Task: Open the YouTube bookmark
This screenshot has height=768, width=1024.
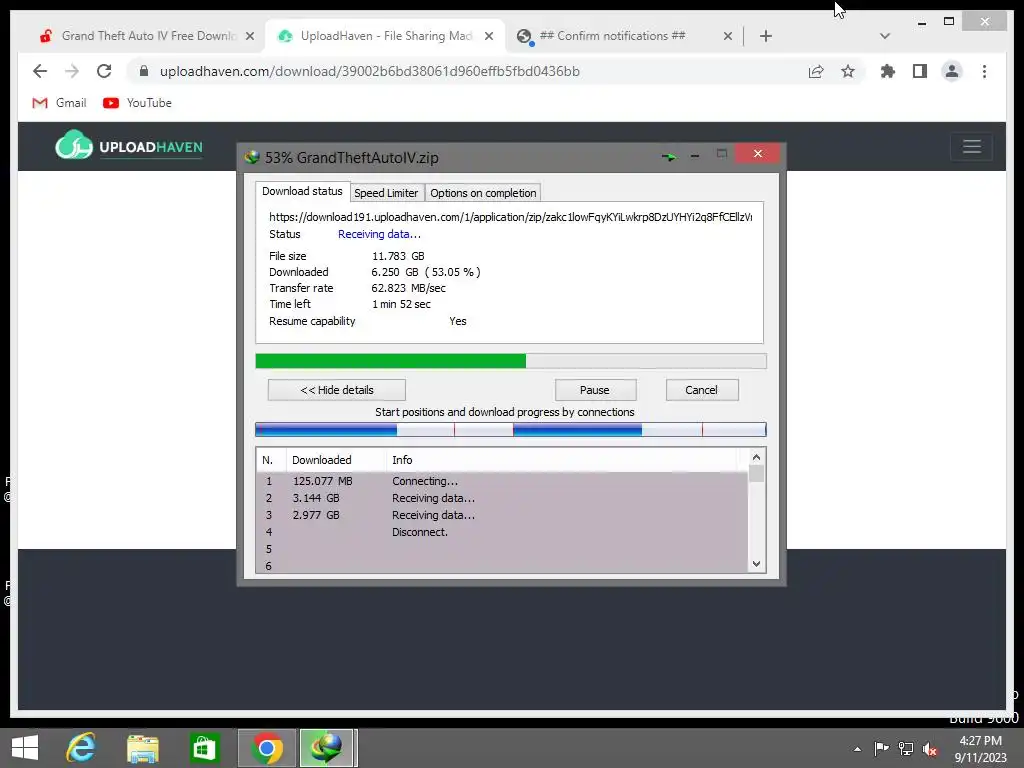Action: (x=138, y=103)
